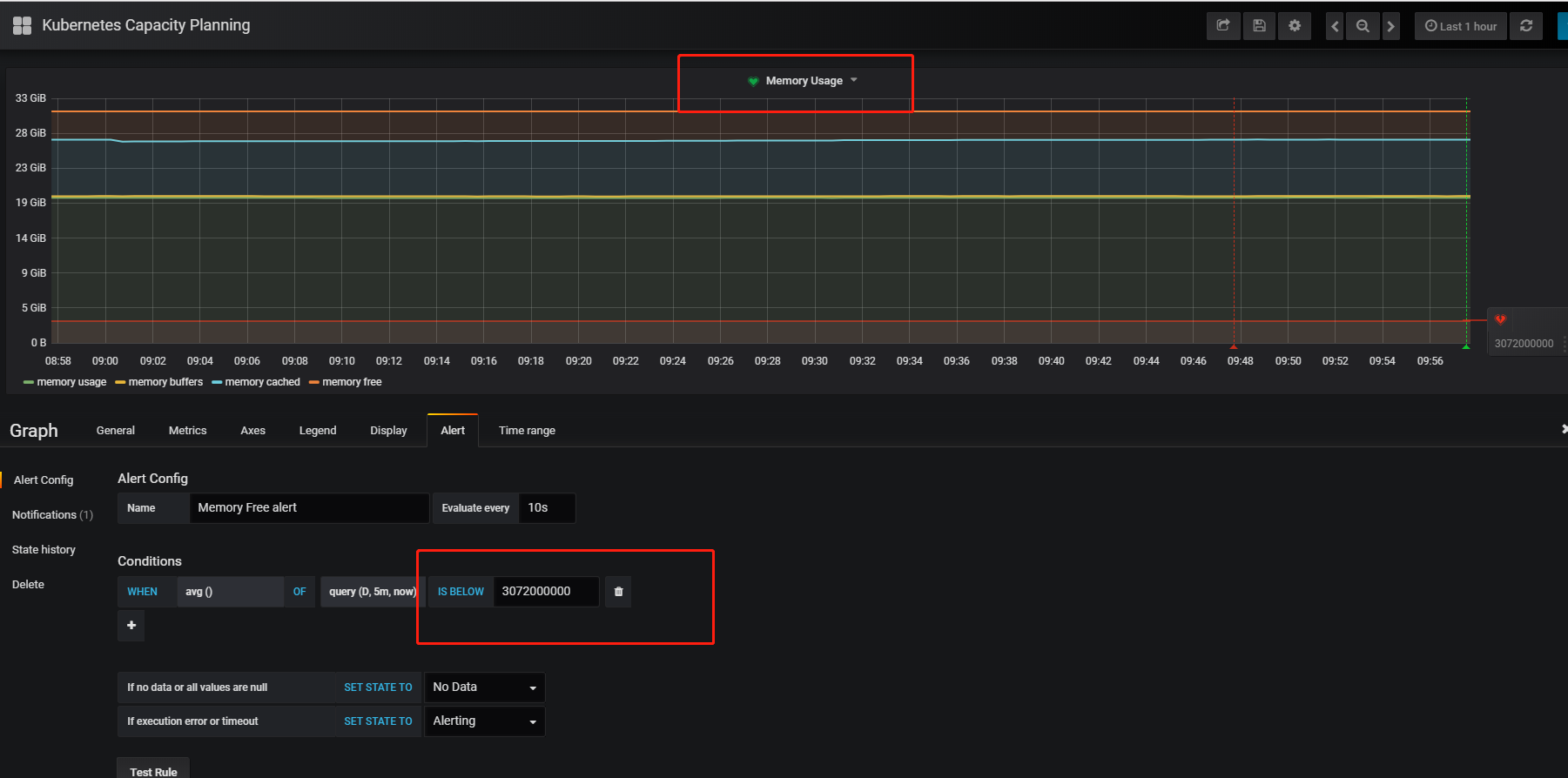Select the Alert tab
The width and height of the screenshot is (1568, 778).
tap(453, 431)
